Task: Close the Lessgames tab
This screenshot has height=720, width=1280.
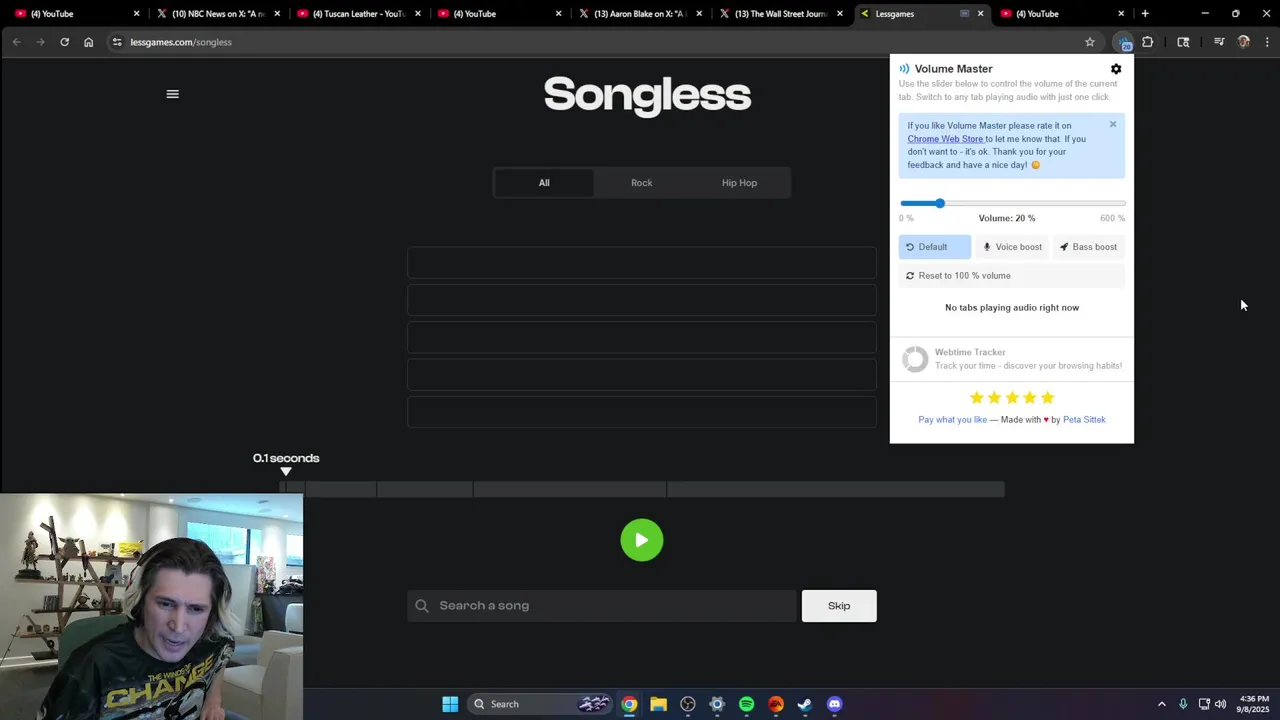Action: pyautogui.click(x=980, y=14)
